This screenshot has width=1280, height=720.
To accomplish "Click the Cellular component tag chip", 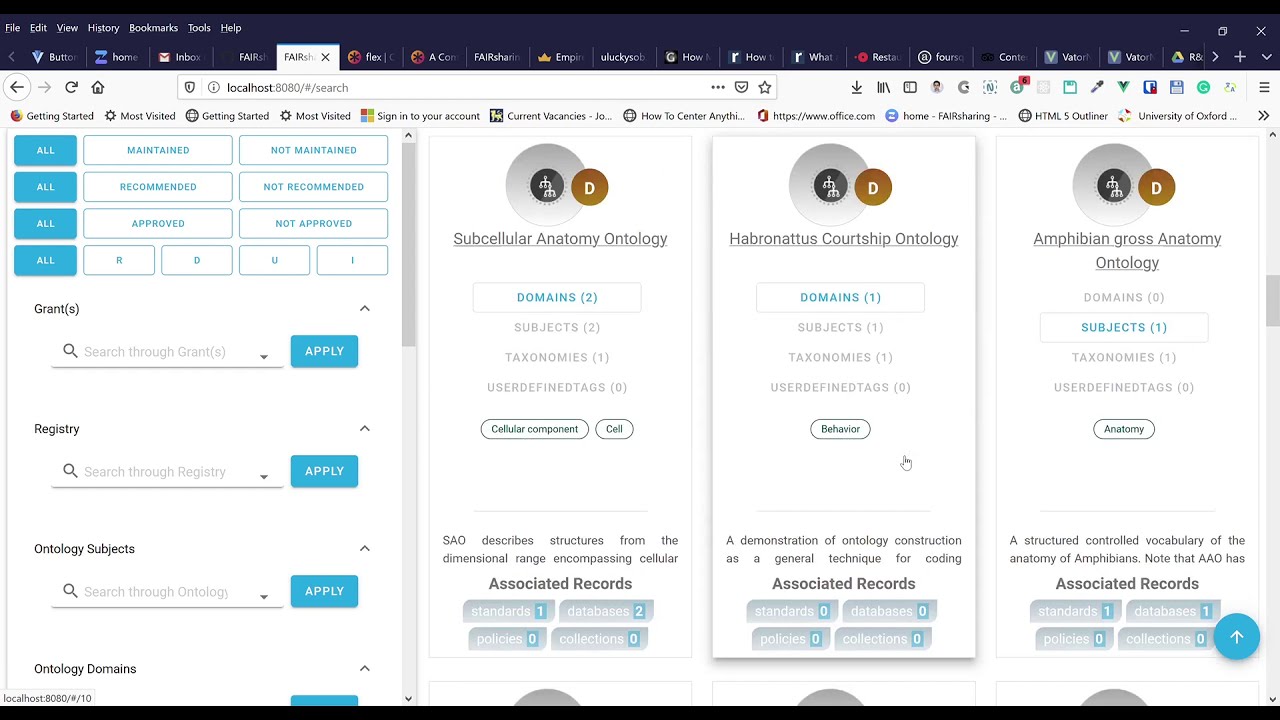I will point(535,429).
